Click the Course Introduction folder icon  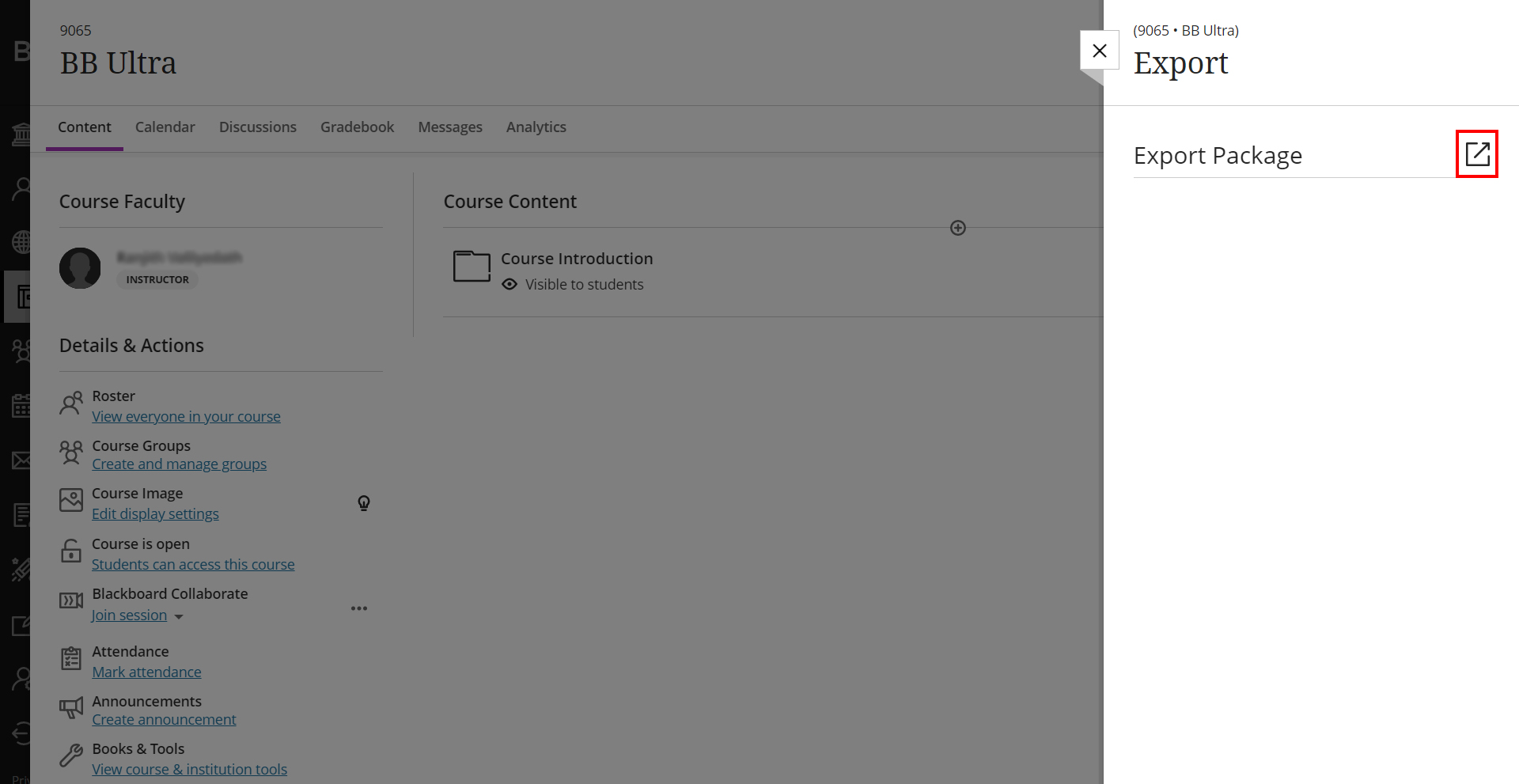(x=472, y=266)
